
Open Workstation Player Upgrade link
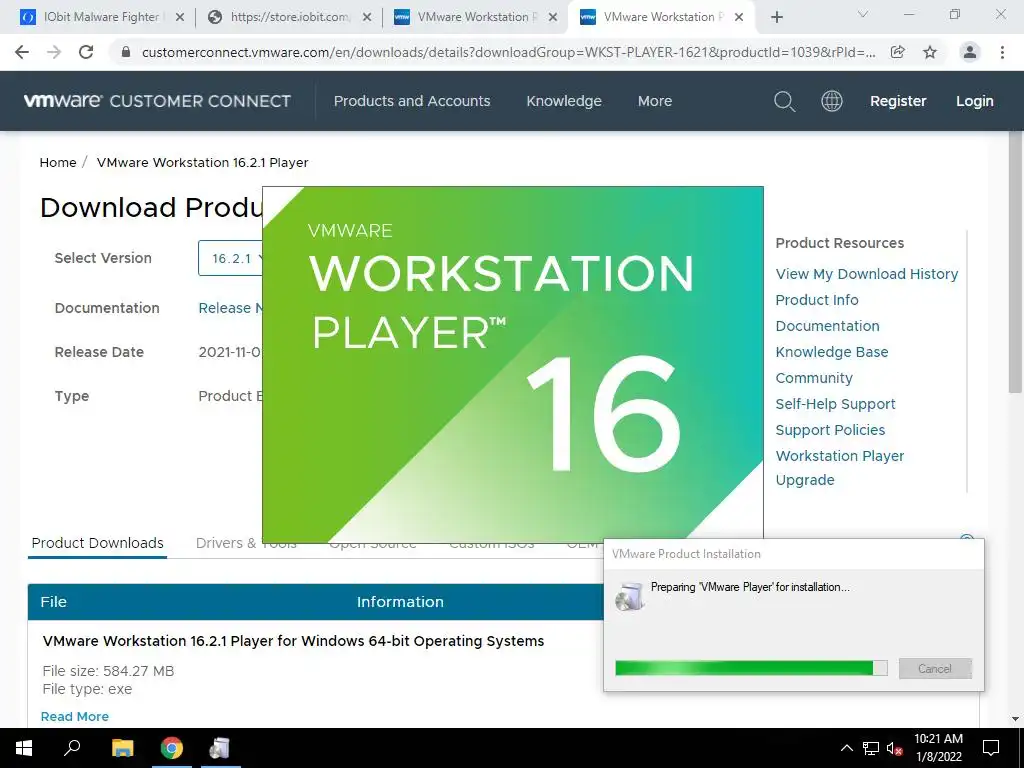click(840, 468)
